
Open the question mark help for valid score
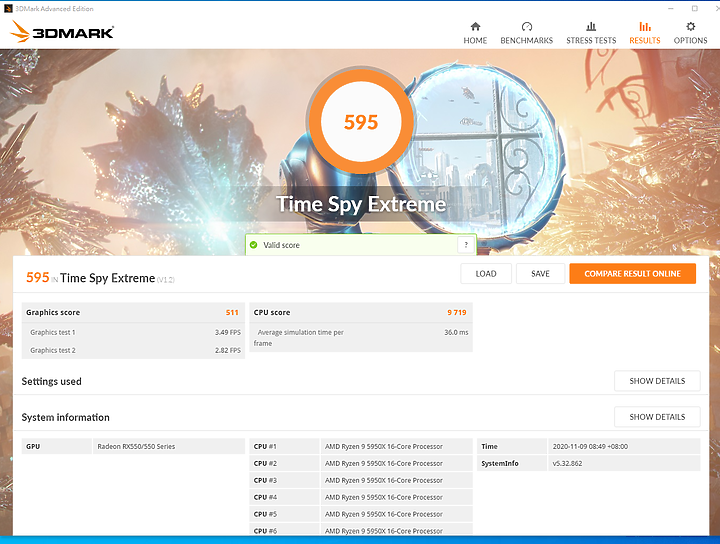click(466, 245)
